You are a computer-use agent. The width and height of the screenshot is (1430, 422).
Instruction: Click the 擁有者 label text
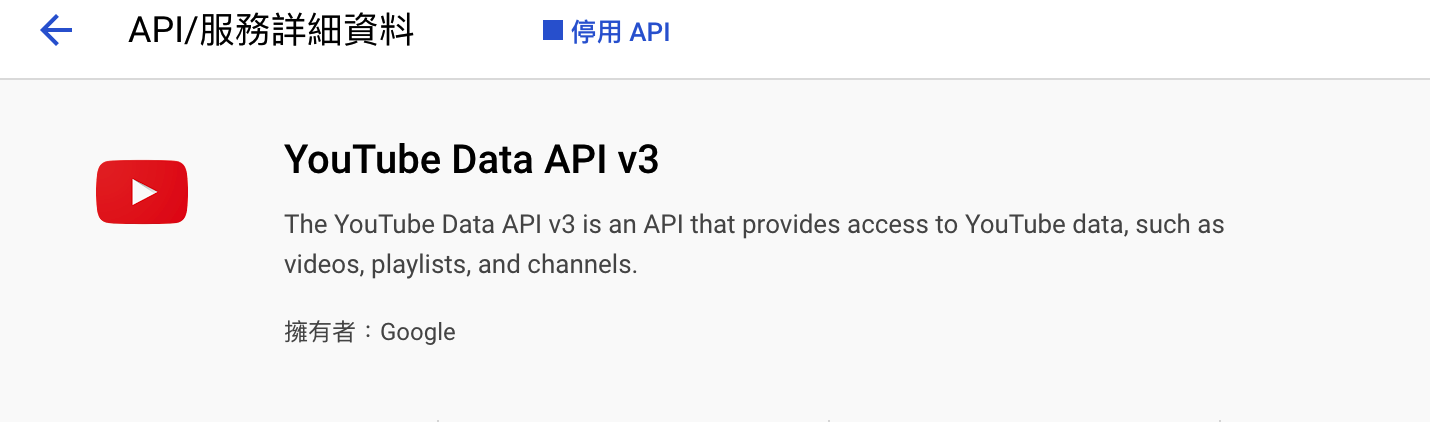coord(320,332)
